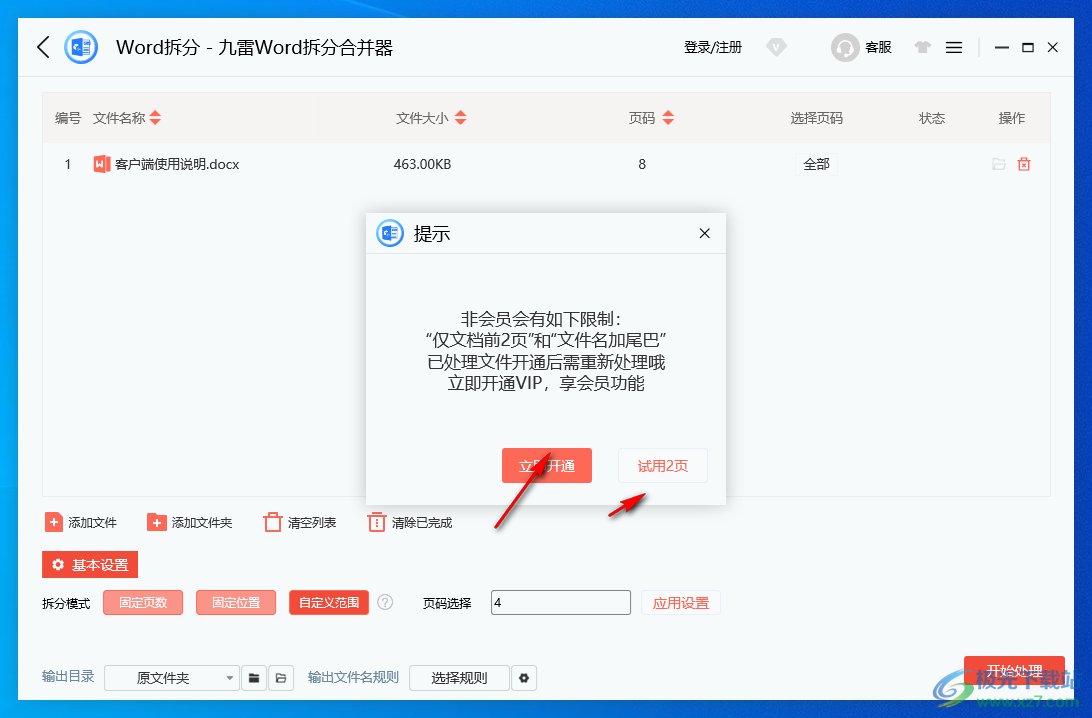1092x718 pixels.
Task: Delete 客户端使用说明.docx with the trash icon
Action: click(1024, 163)
